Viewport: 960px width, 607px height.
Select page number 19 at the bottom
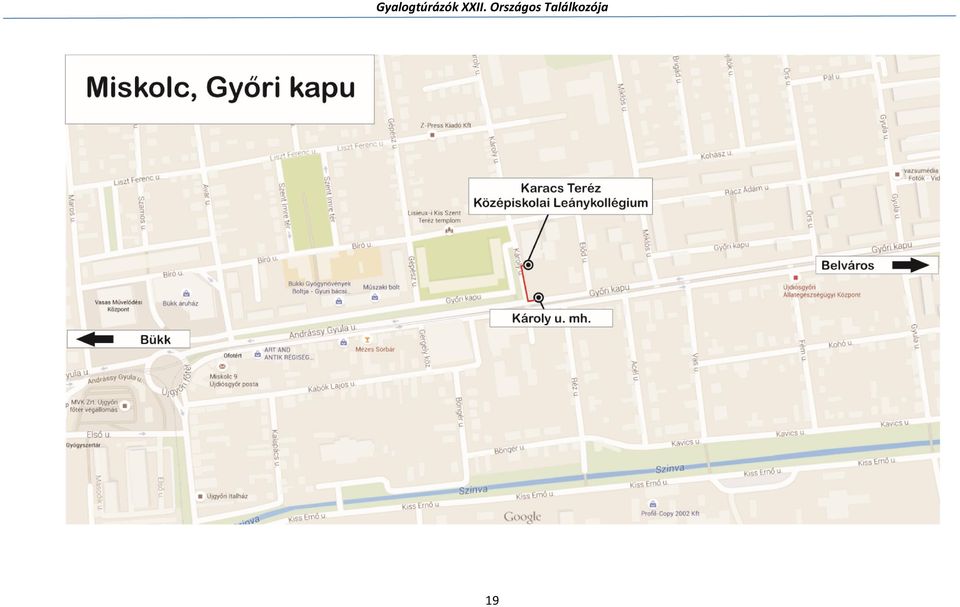[492, 600]
